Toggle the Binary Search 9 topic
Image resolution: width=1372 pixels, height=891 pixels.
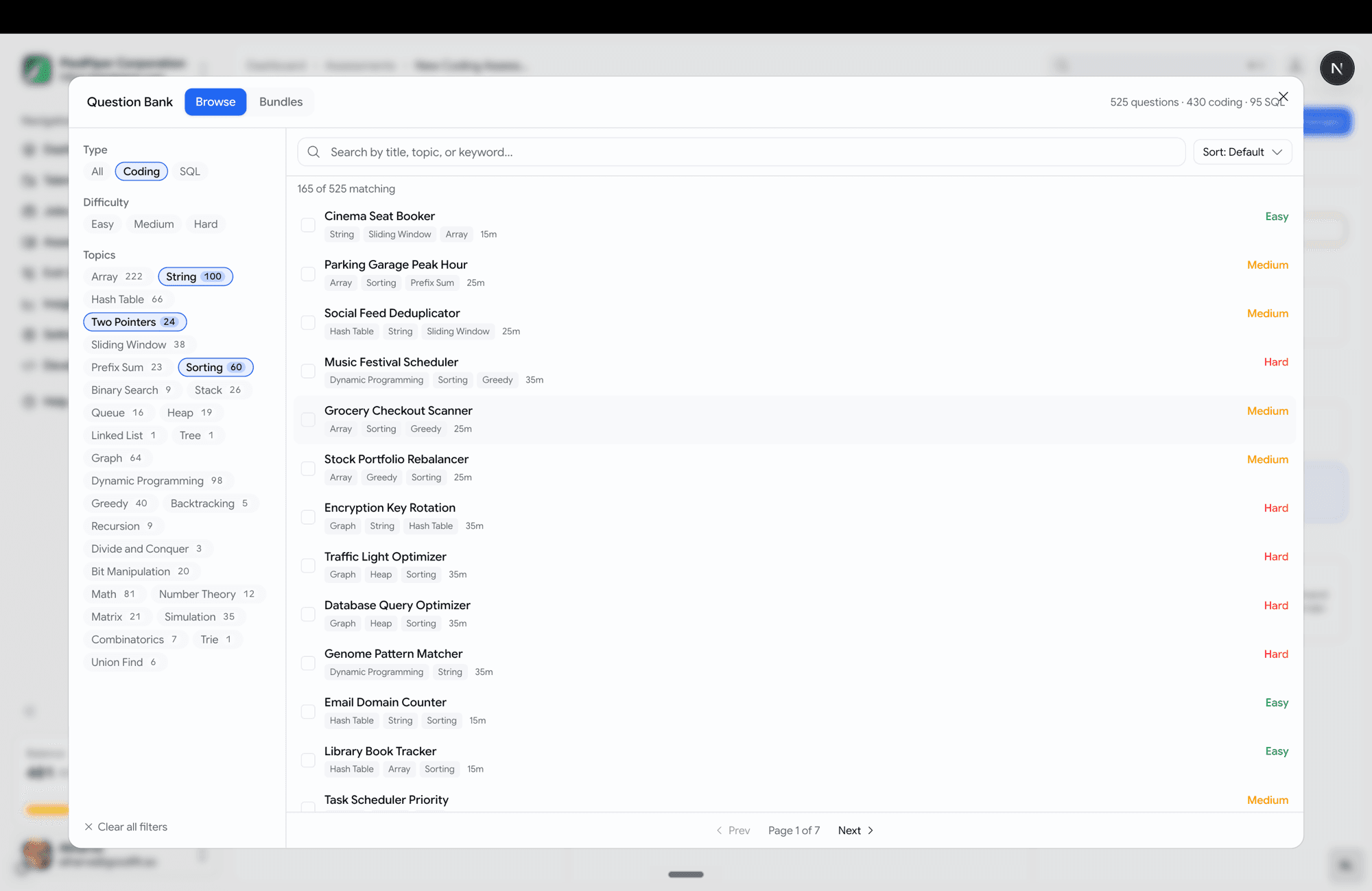(x=132, y=390)
